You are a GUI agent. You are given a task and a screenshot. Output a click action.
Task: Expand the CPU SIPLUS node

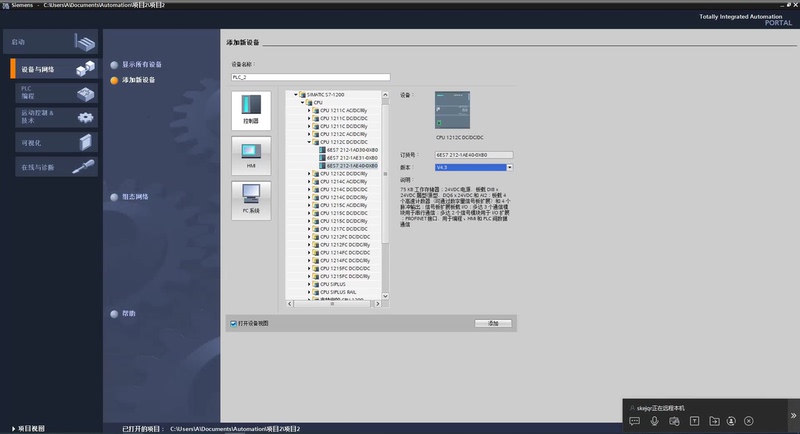[309, 284]
